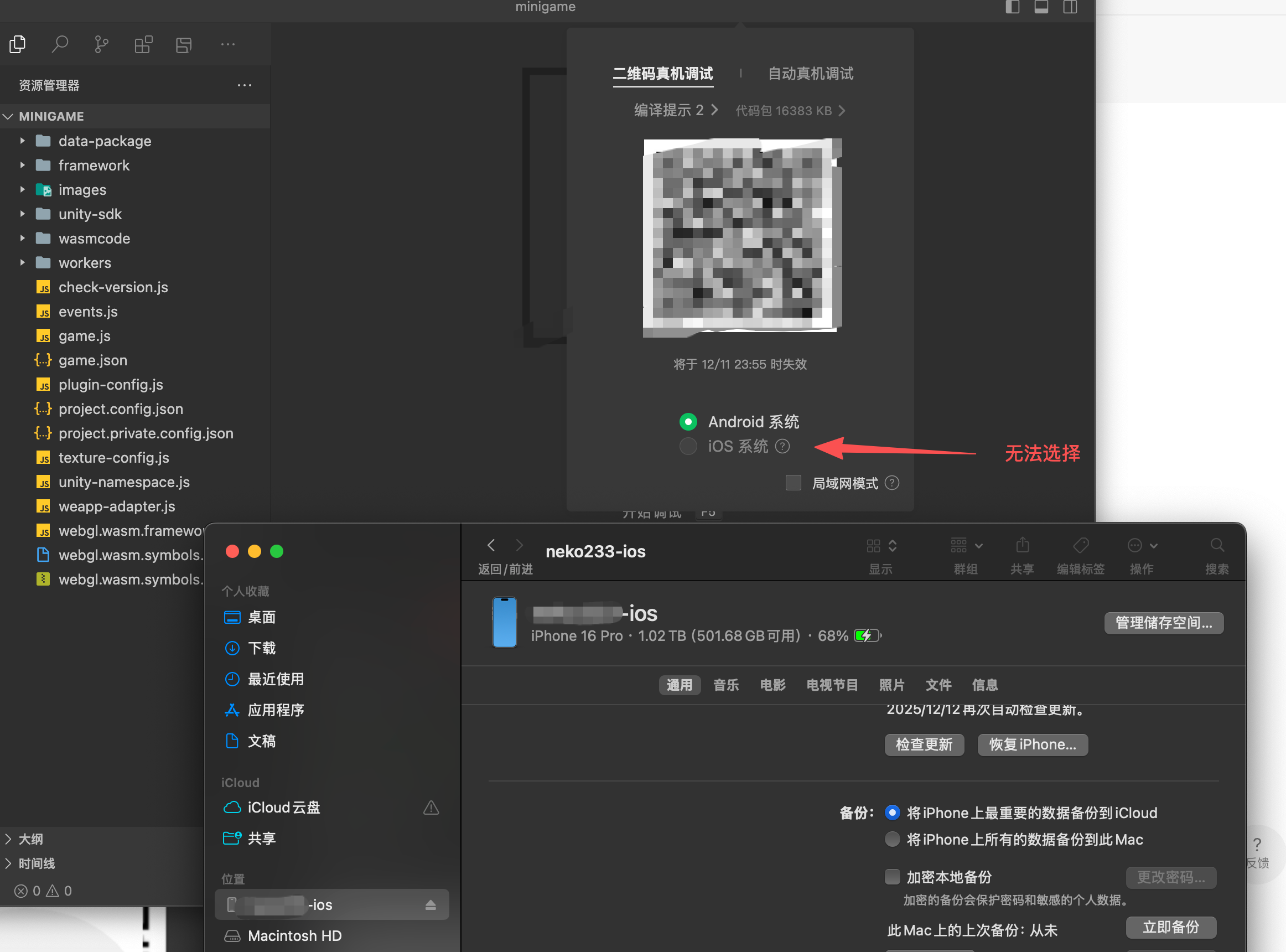
Task: Switch to 自动真机调试 tab
Action: click(x=810, y=74)
